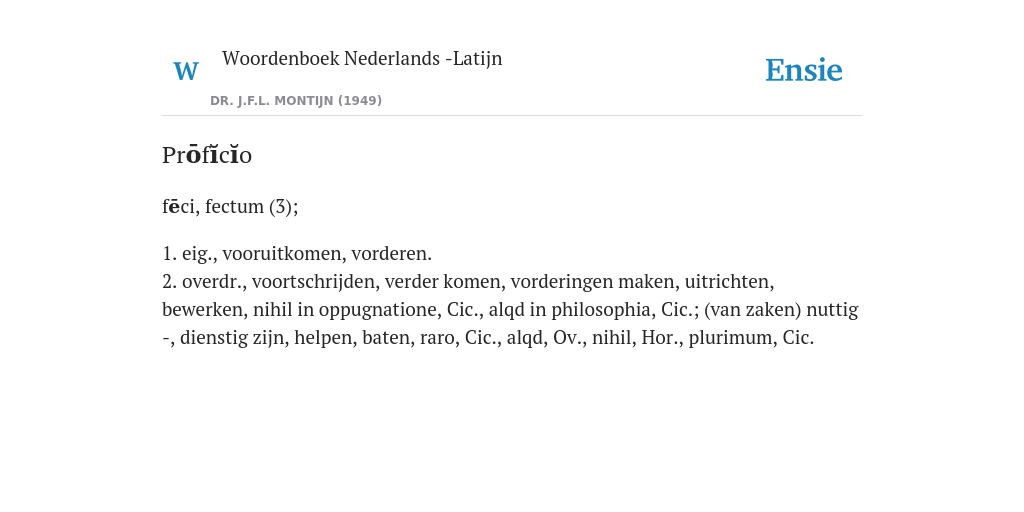The height and width of the screenshot is (512, 1024).
Task: Click the blue W dictionary icon
Action: (x=186, y=71)
